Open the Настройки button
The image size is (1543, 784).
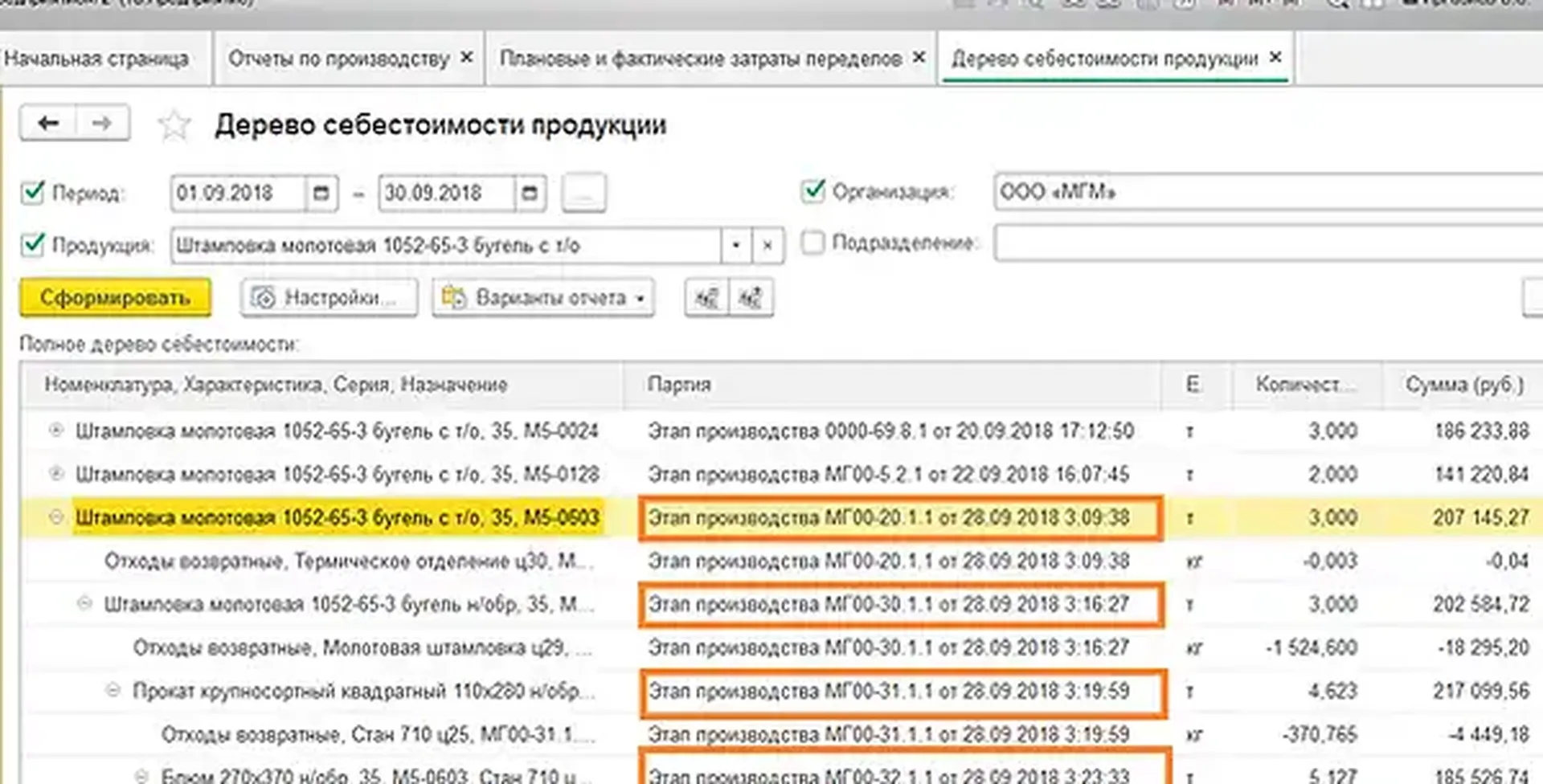click(329, 298)
